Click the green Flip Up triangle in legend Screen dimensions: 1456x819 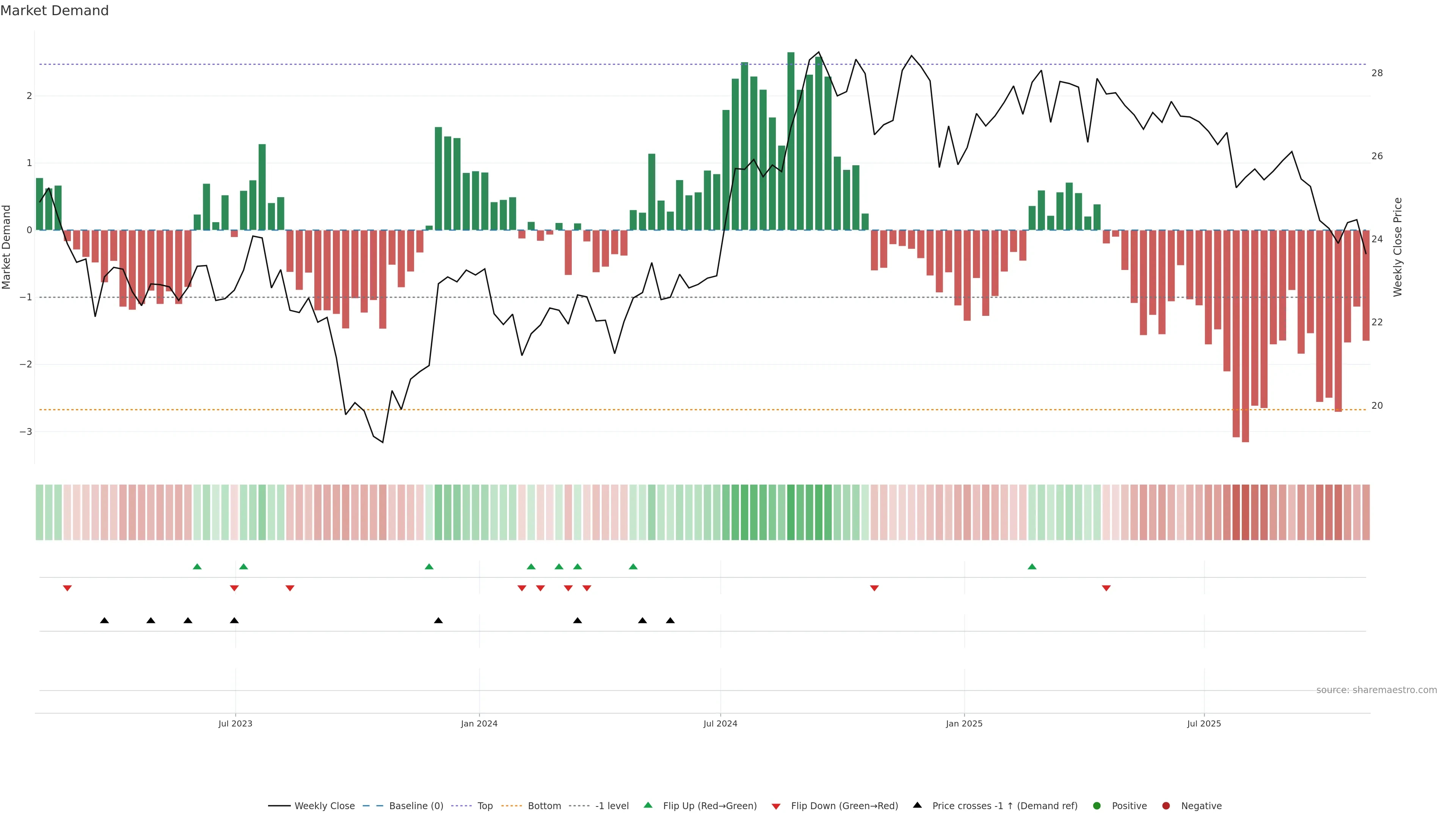coord(648,805)
